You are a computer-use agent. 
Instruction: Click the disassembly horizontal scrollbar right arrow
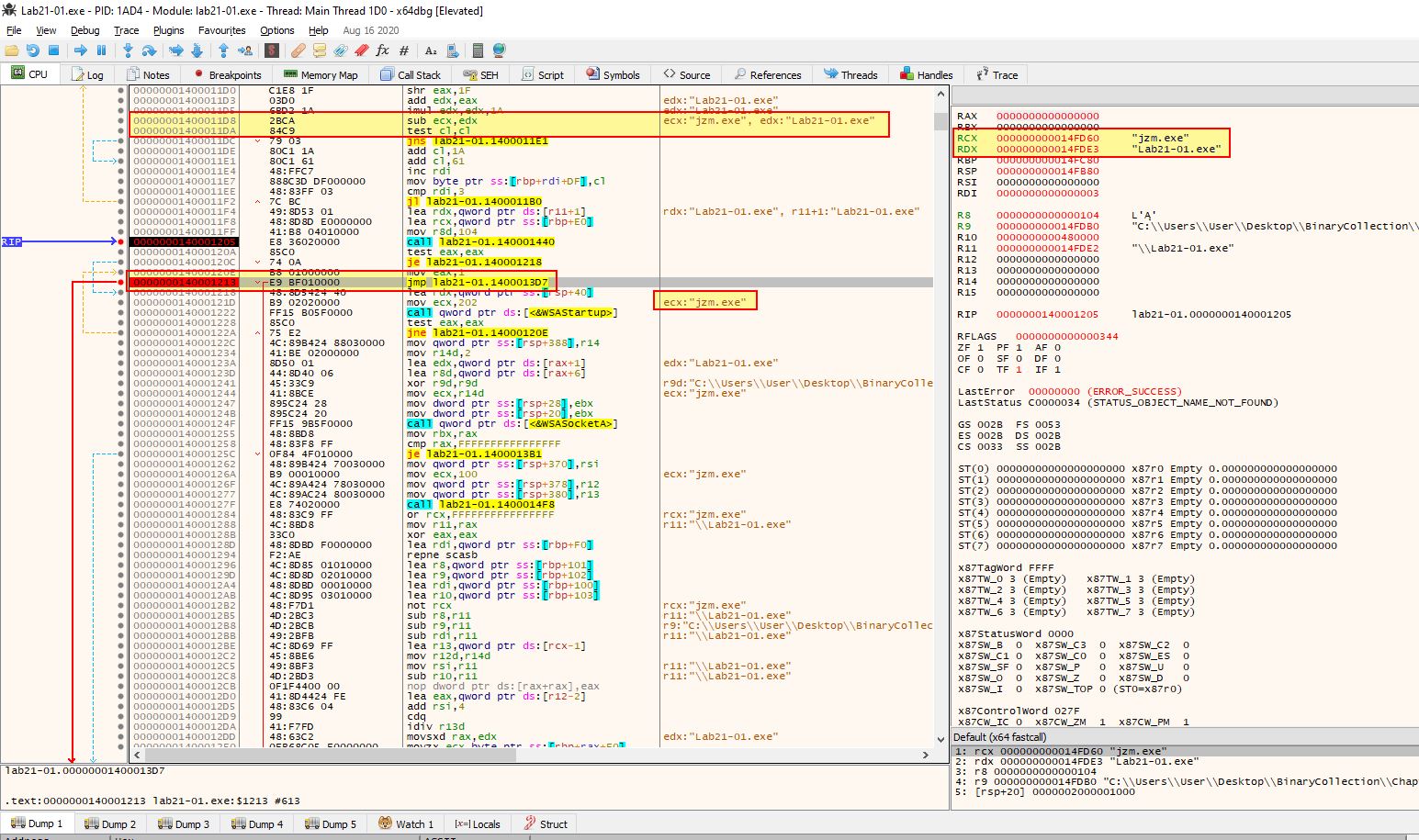[x=925, y=755]
